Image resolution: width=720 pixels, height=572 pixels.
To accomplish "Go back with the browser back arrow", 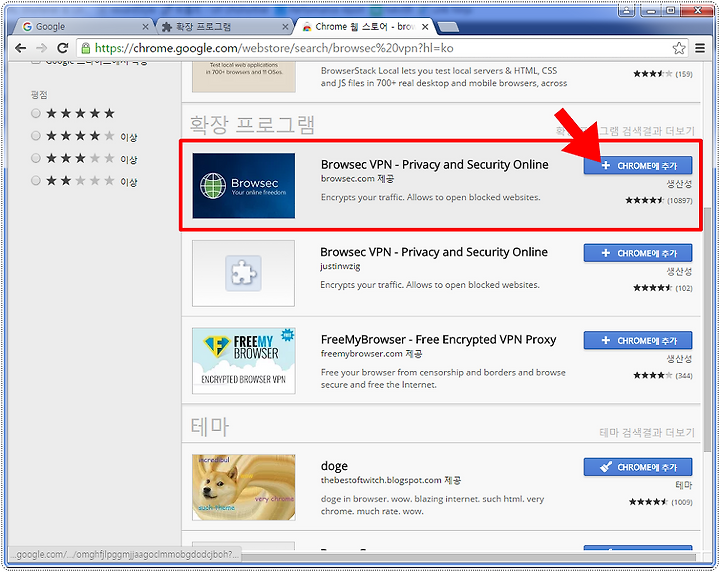I will point(21,48).
